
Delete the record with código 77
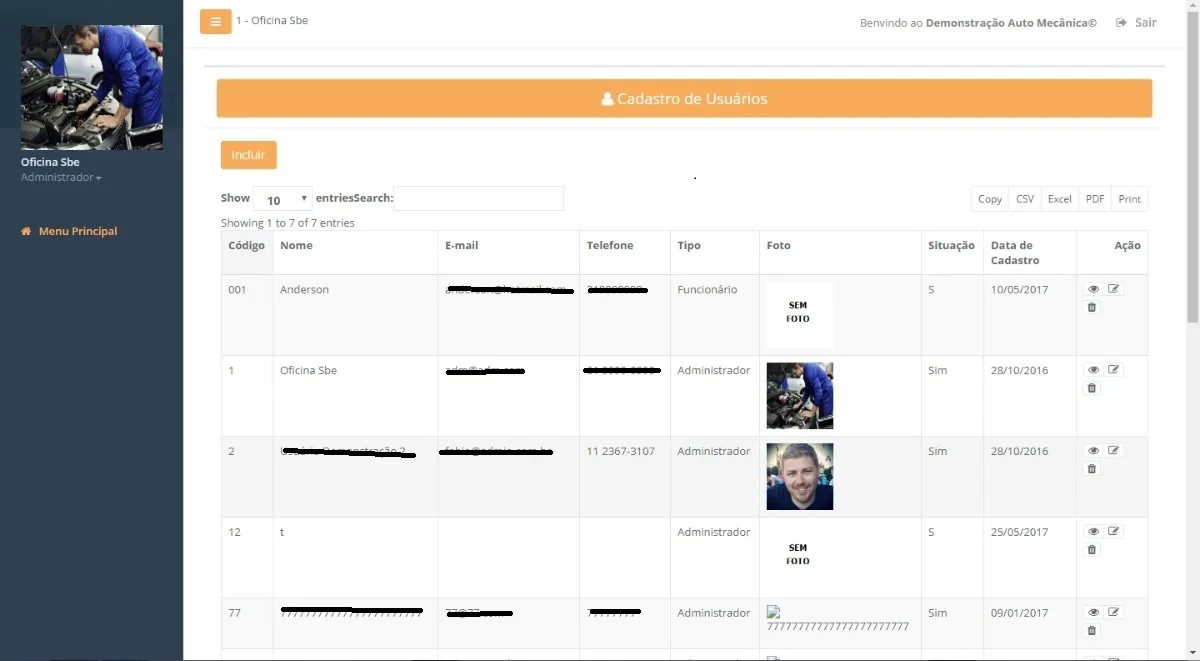(1092, 631)
